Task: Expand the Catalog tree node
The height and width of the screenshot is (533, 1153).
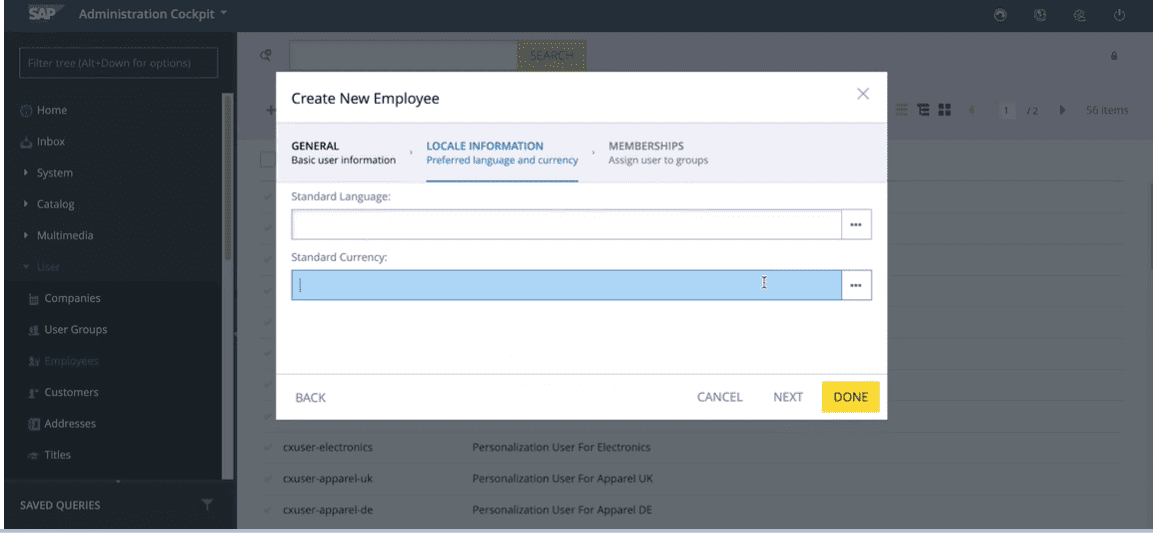Action: [x=26, y=204]
